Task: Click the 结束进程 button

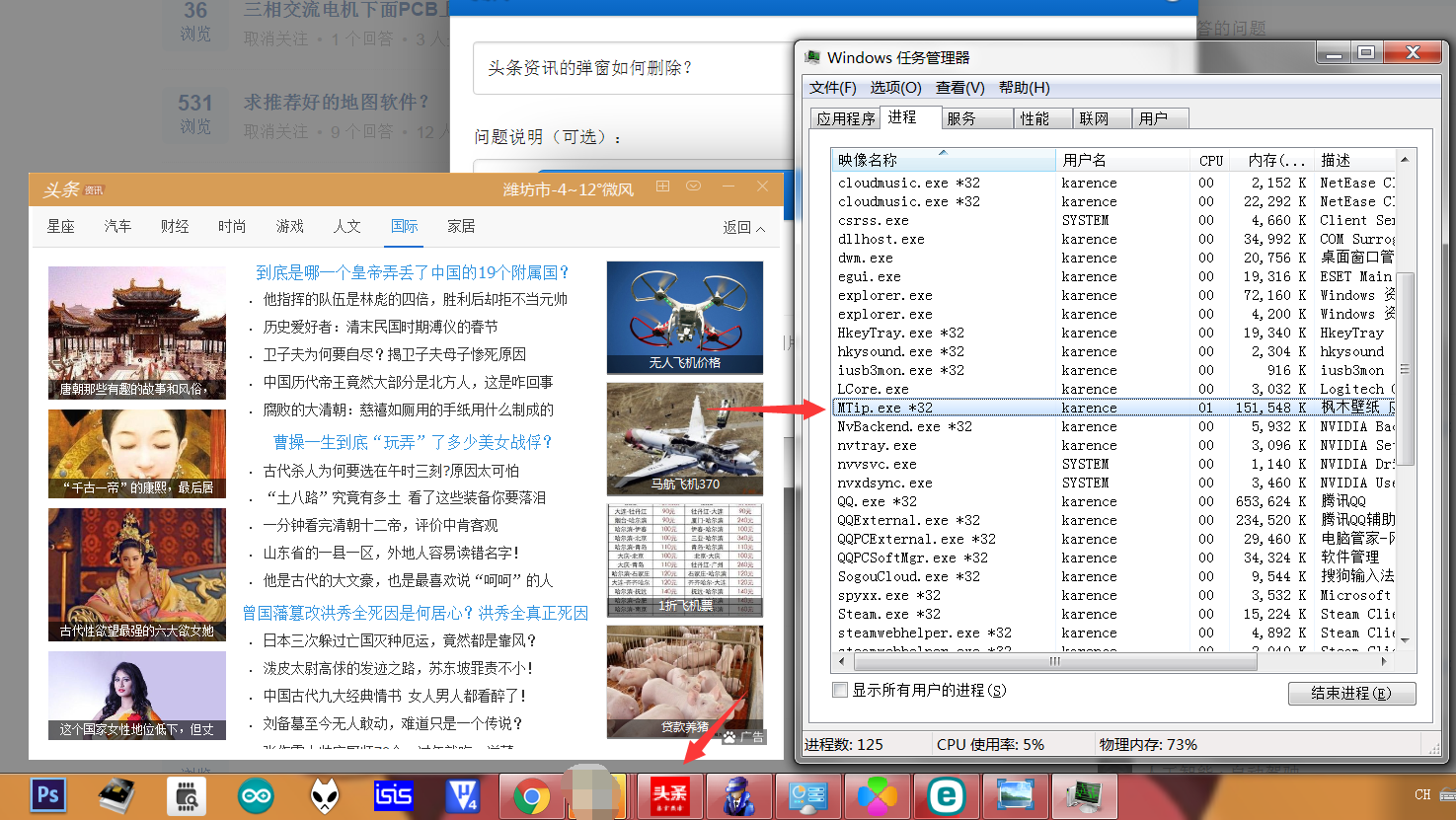Action: (x=1350, y=693)
